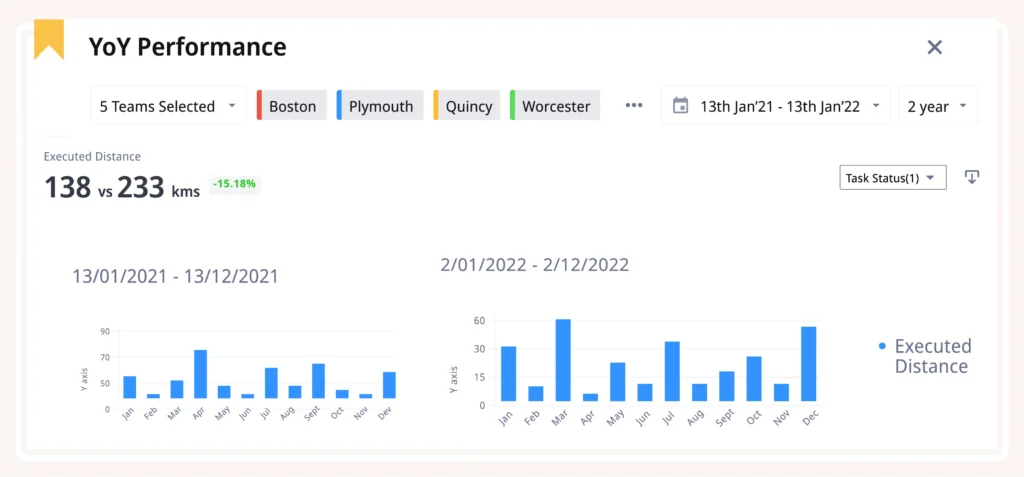Click the -15.18% change badge
Viewport: 1024px width, 477px height.
(x=235, y=184)
